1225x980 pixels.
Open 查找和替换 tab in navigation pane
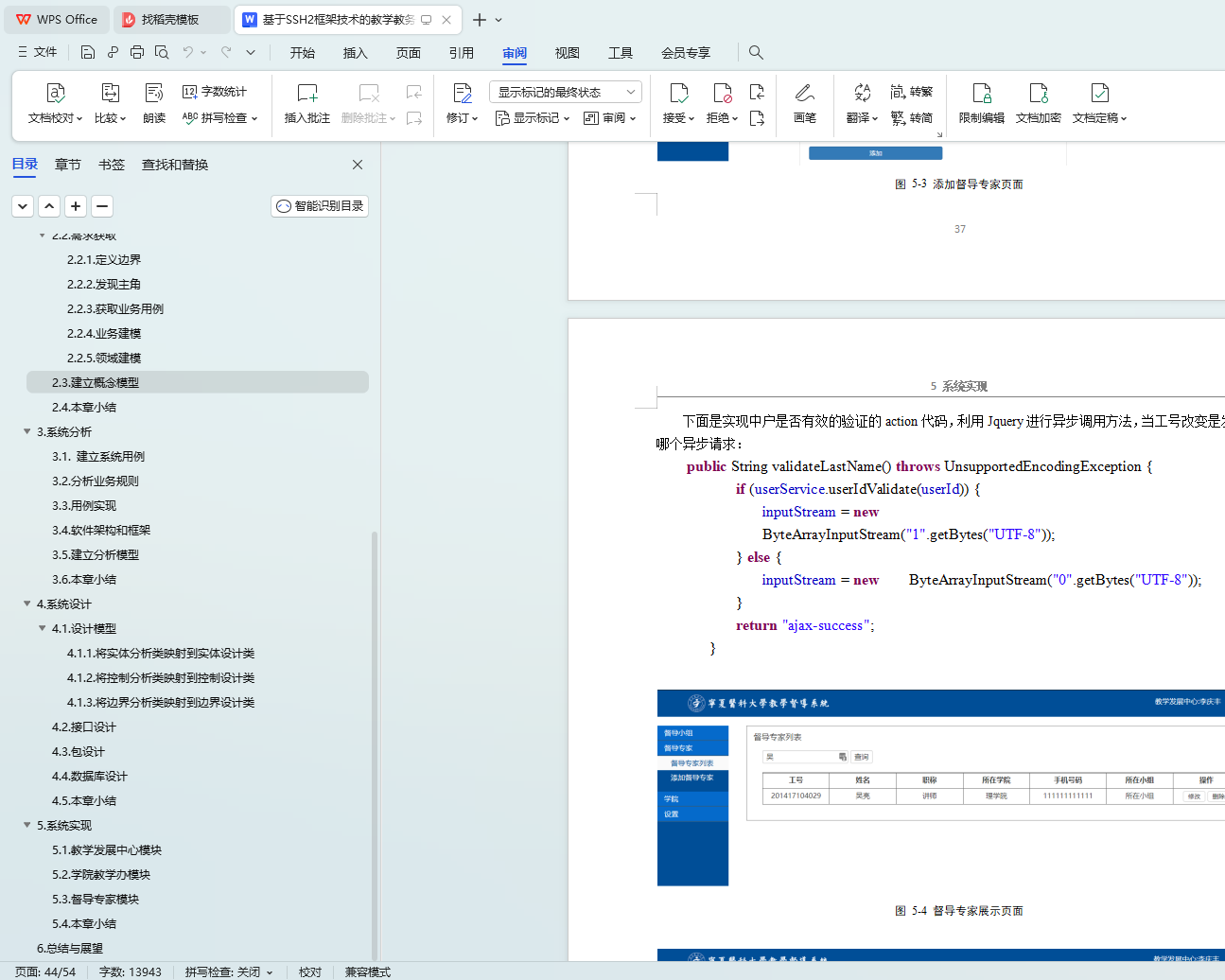point(175,165)
